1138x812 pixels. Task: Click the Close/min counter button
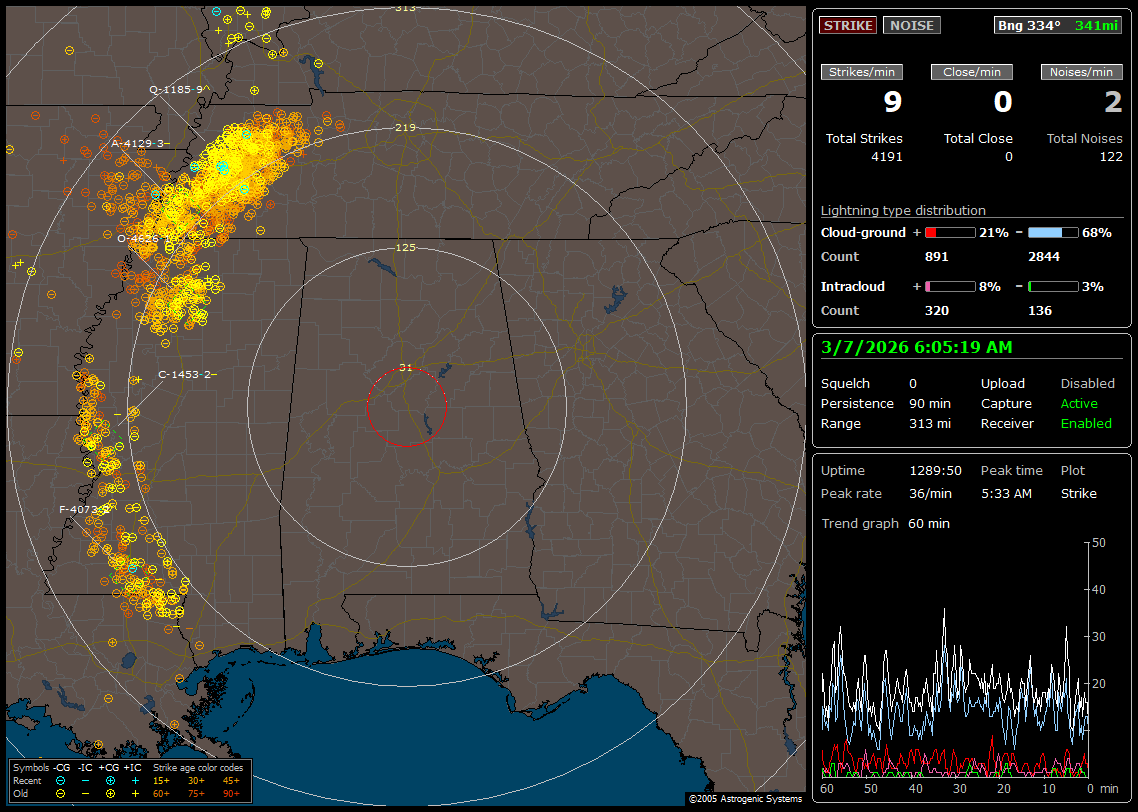click(x=972, y=72)
